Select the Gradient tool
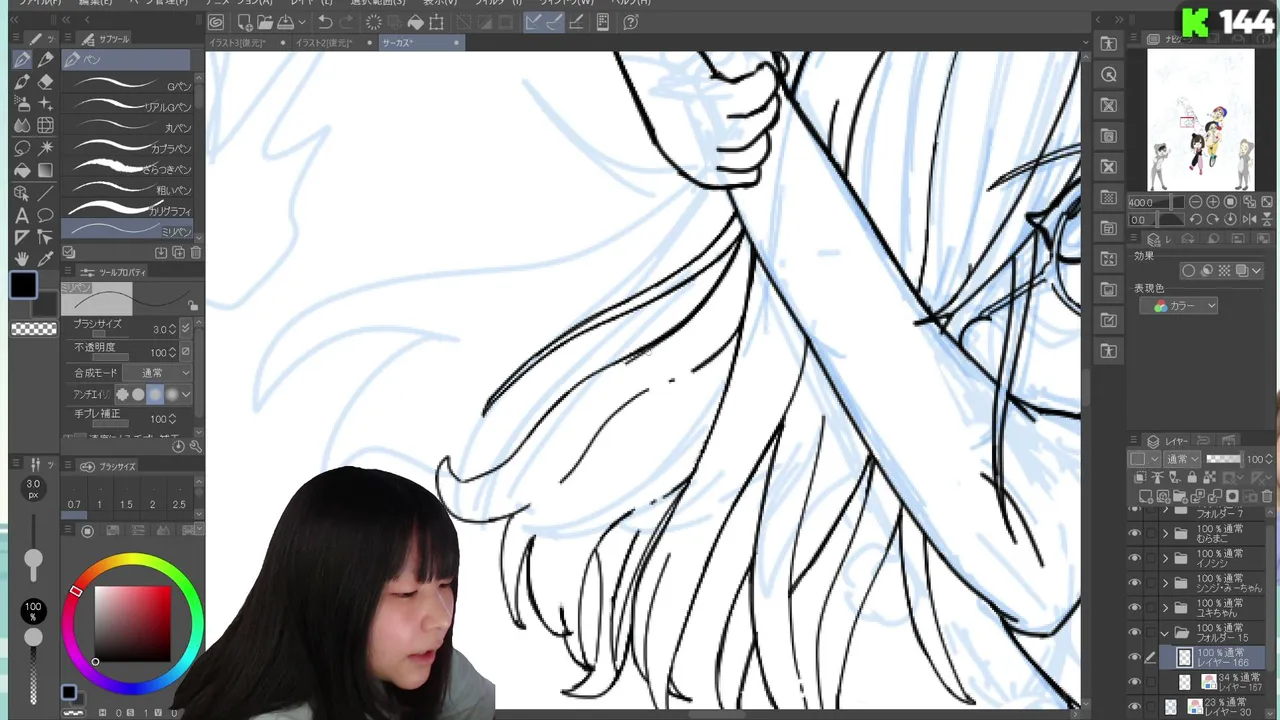Screen dimensions: 1280x720 [x=45, y=170]
